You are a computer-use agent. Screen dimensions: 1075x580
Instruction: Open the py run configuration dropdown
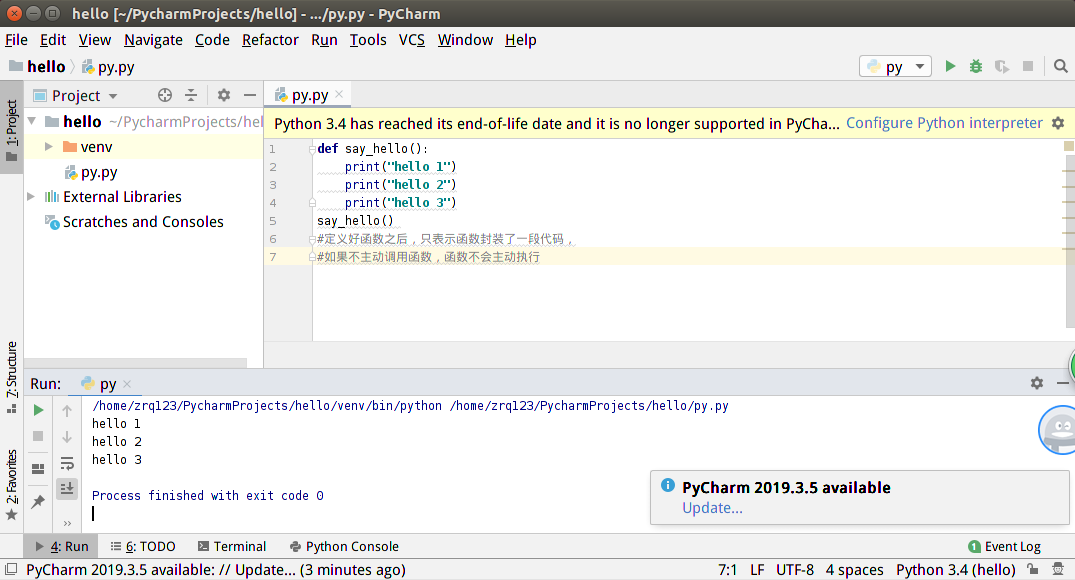(x=895, y=67)
